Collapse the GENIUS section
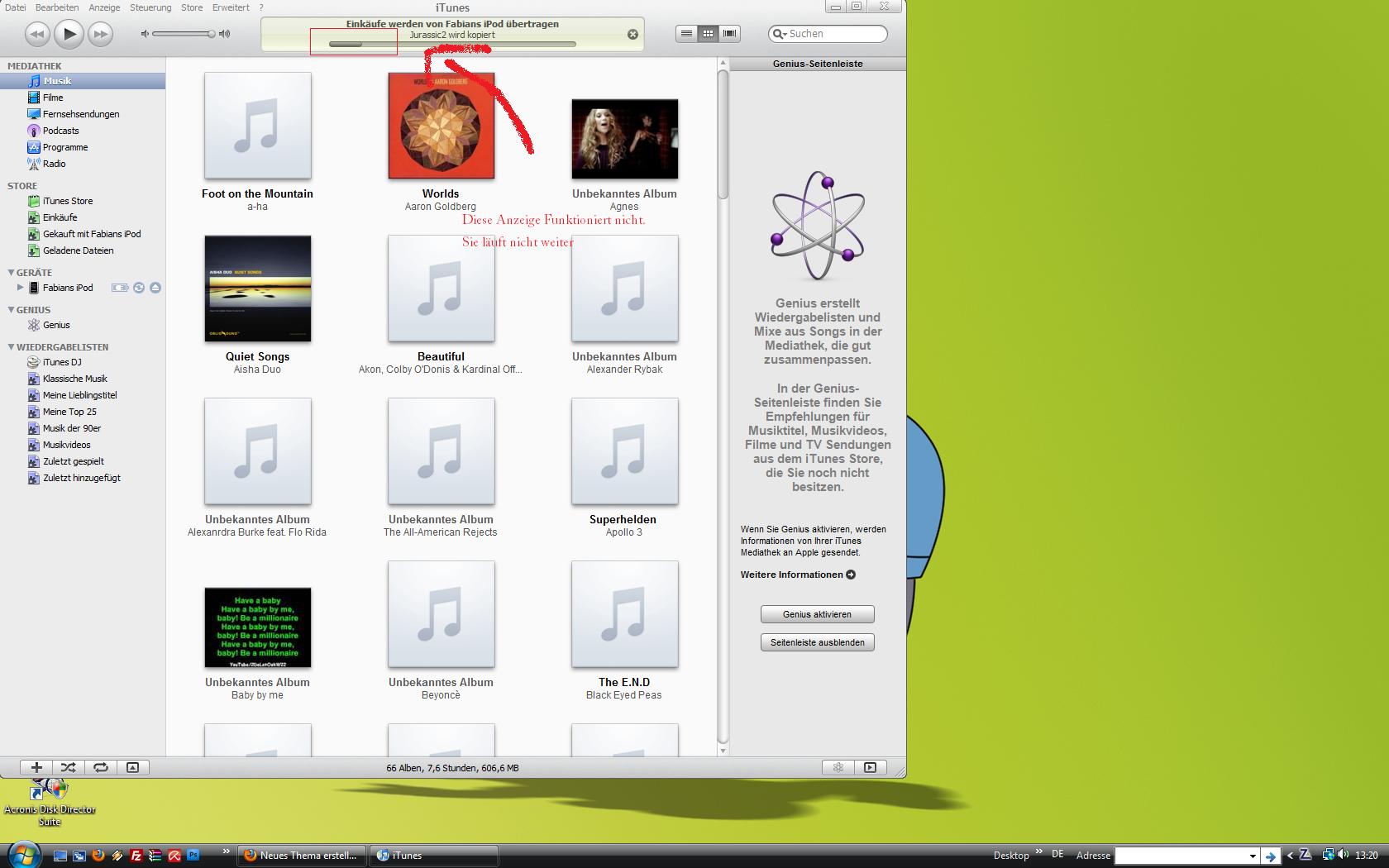 [11, 310]
